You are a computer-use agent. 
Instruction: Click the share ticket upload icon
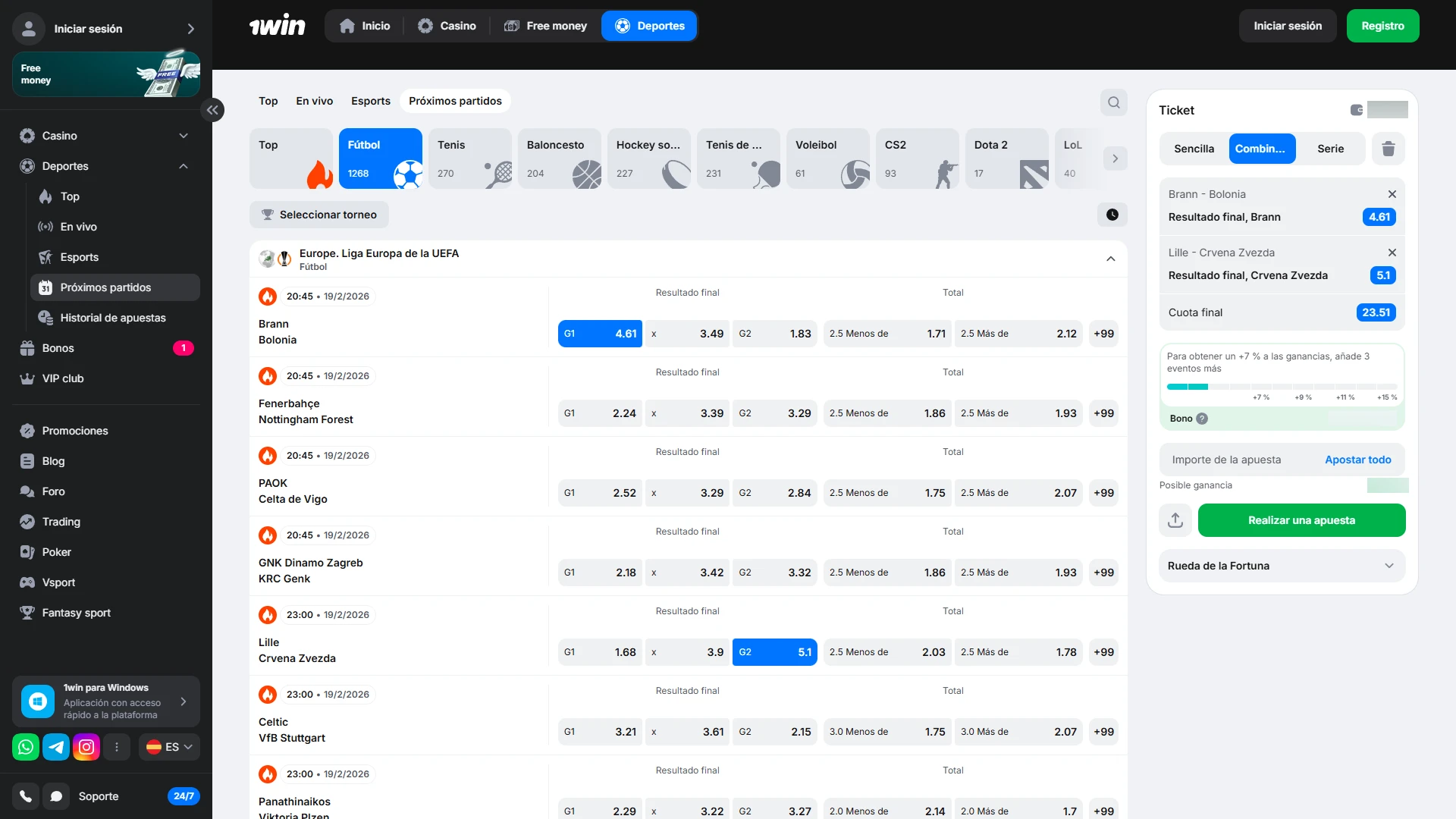pos(1175,520)
